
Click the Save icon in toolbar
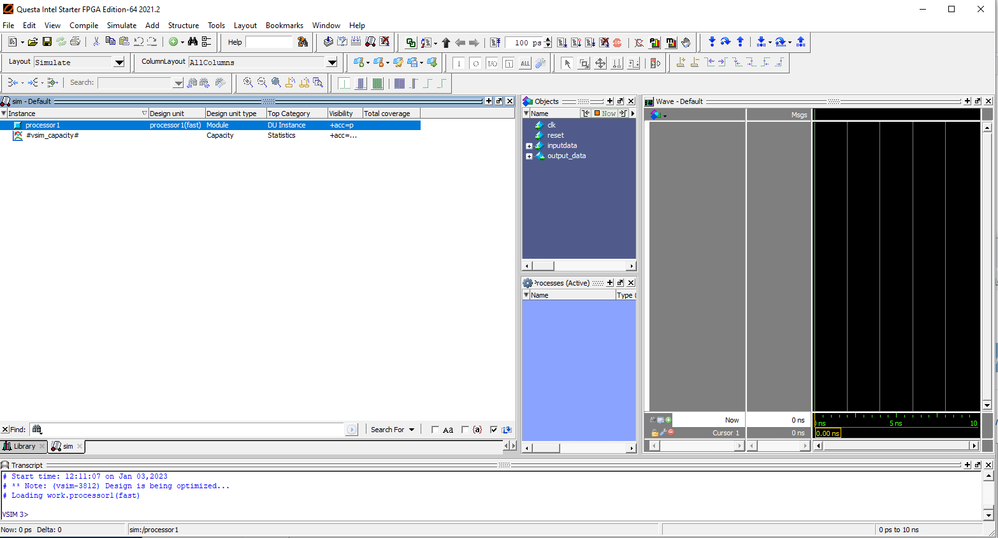coord(47,42)
